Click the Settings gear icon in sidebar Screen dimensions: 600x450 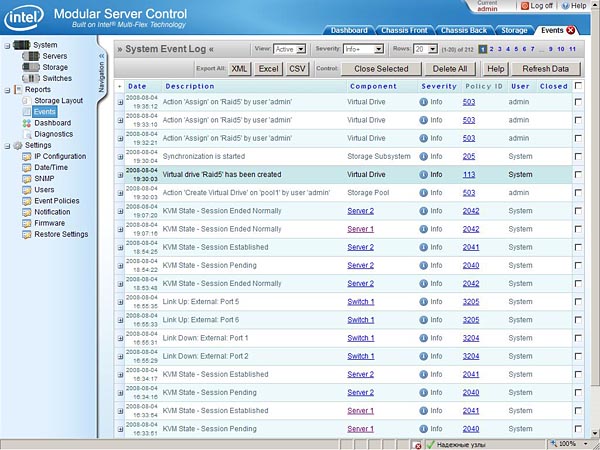point(17,145)
